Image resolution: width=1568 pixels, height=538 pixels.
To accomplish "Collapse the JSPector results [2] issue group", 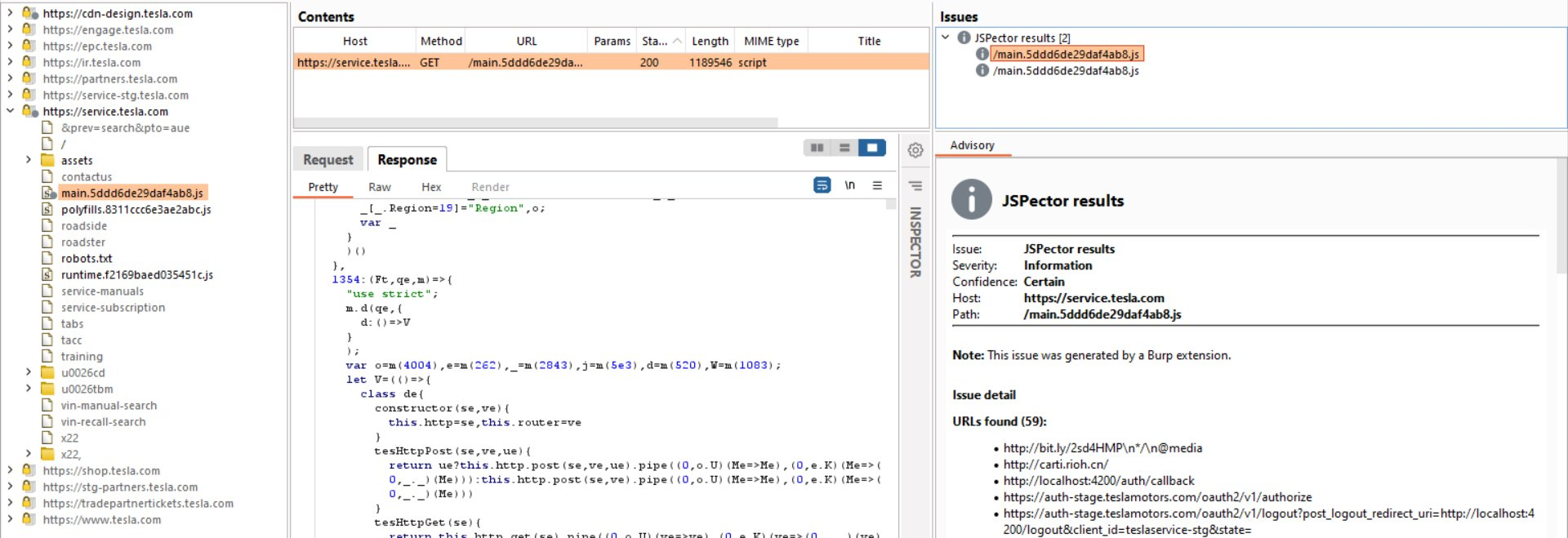I will 946,38.
